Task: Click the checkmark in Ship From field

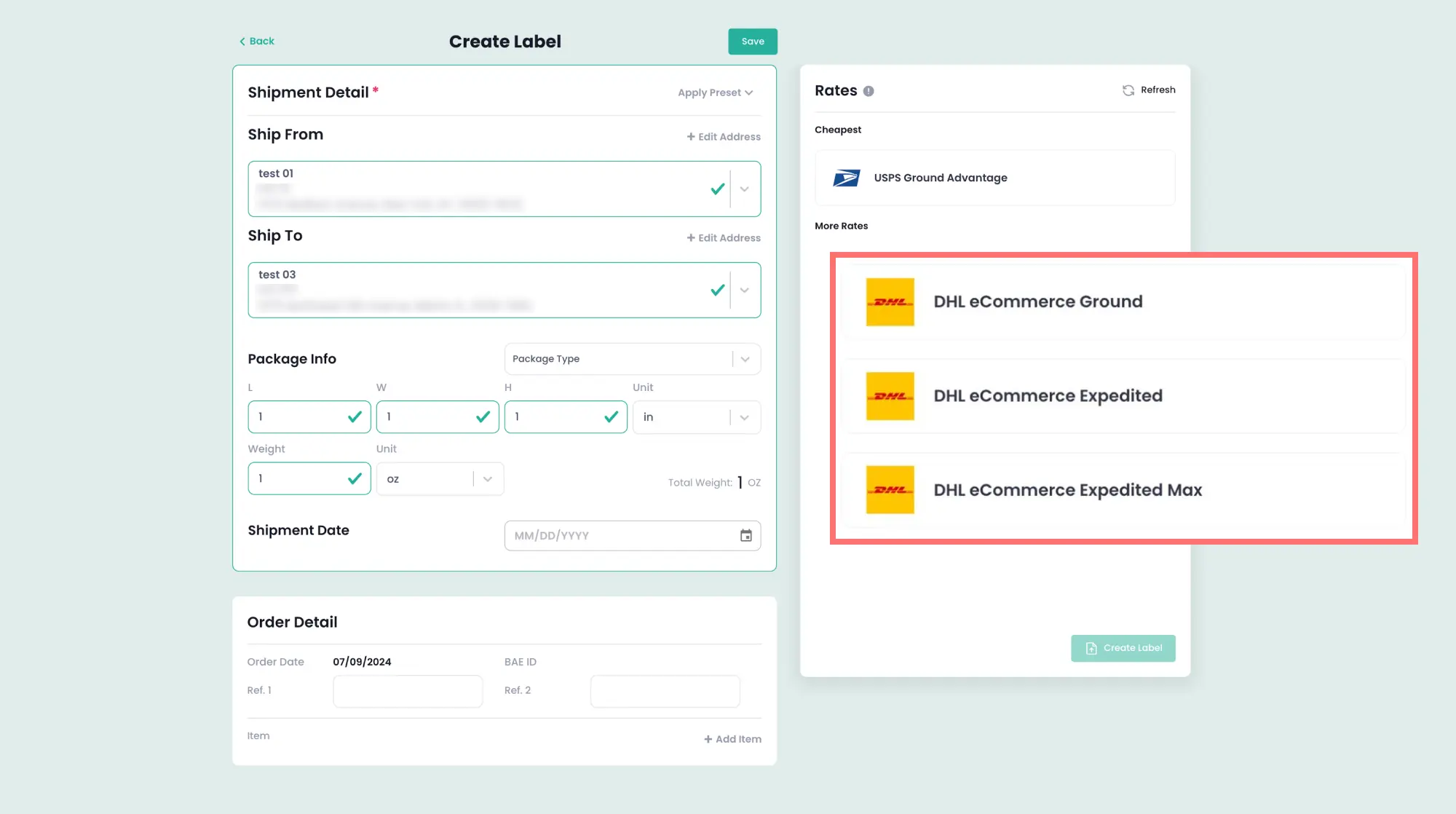Action: (718, 189)
